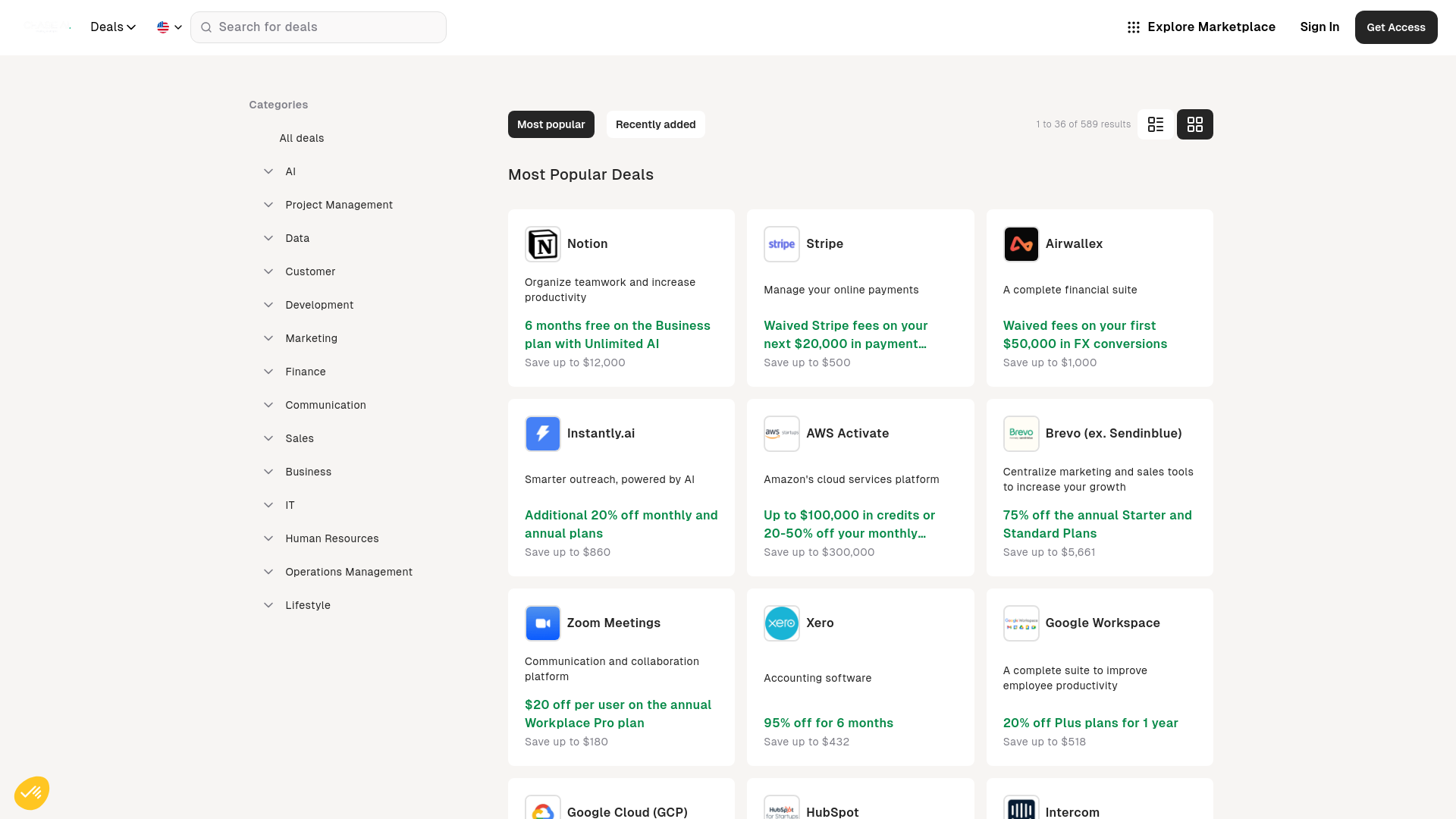
Task: Open the Waived Stripe fees deal
Action: click(846, 334)
